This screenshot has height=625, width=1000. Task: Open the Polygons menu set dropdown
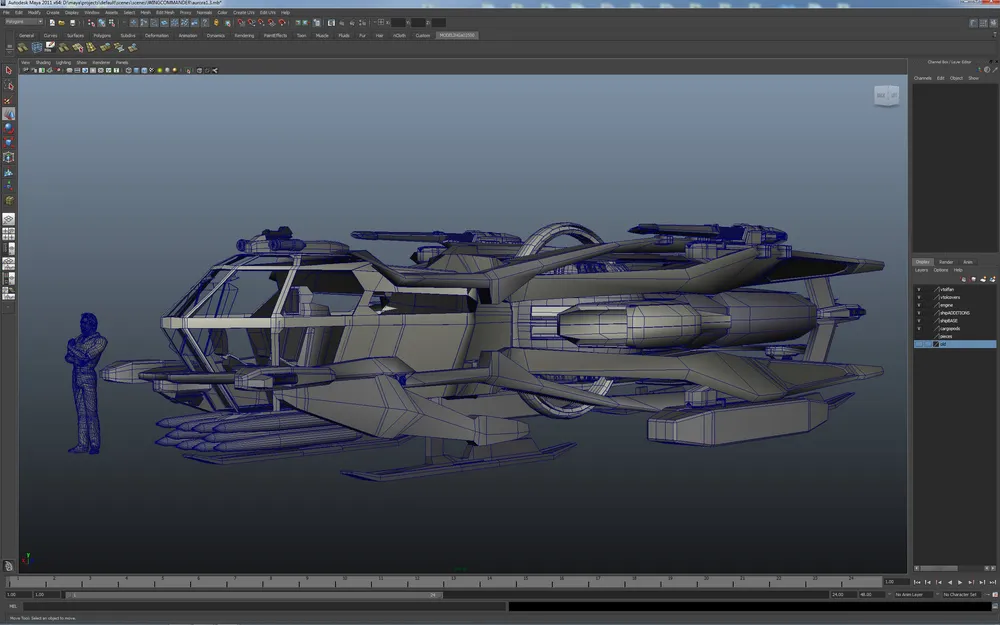point(24,22)
